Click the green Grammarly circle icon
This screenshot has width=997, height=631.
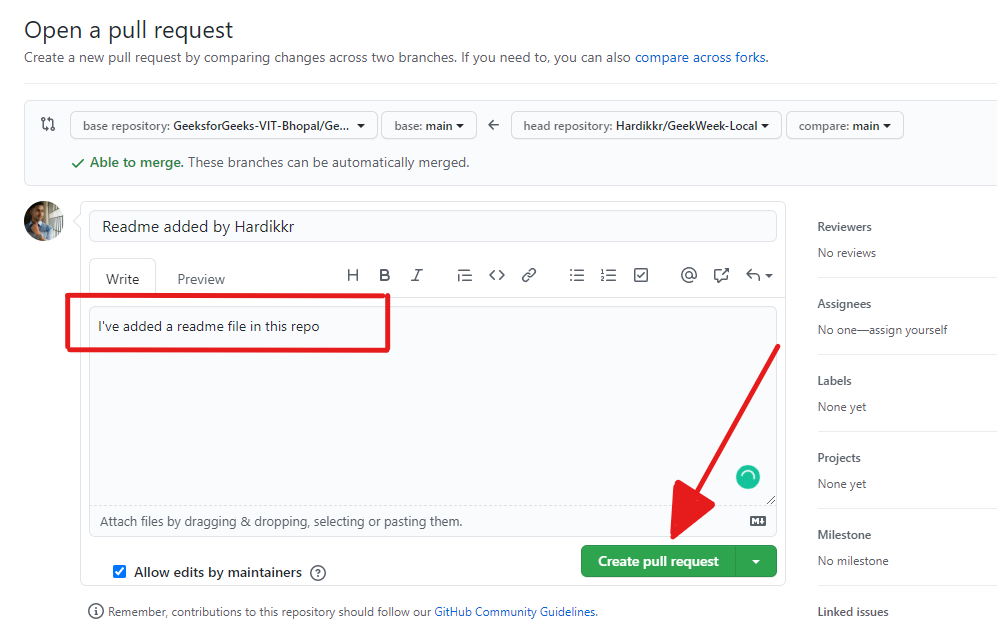tap(748, 477)
